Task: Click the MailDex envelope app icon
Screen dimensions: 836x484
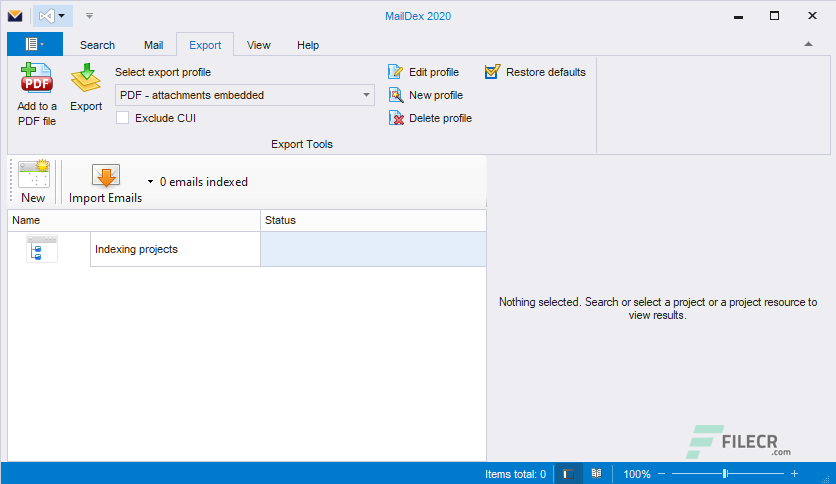Action: (x=15, y=16)
